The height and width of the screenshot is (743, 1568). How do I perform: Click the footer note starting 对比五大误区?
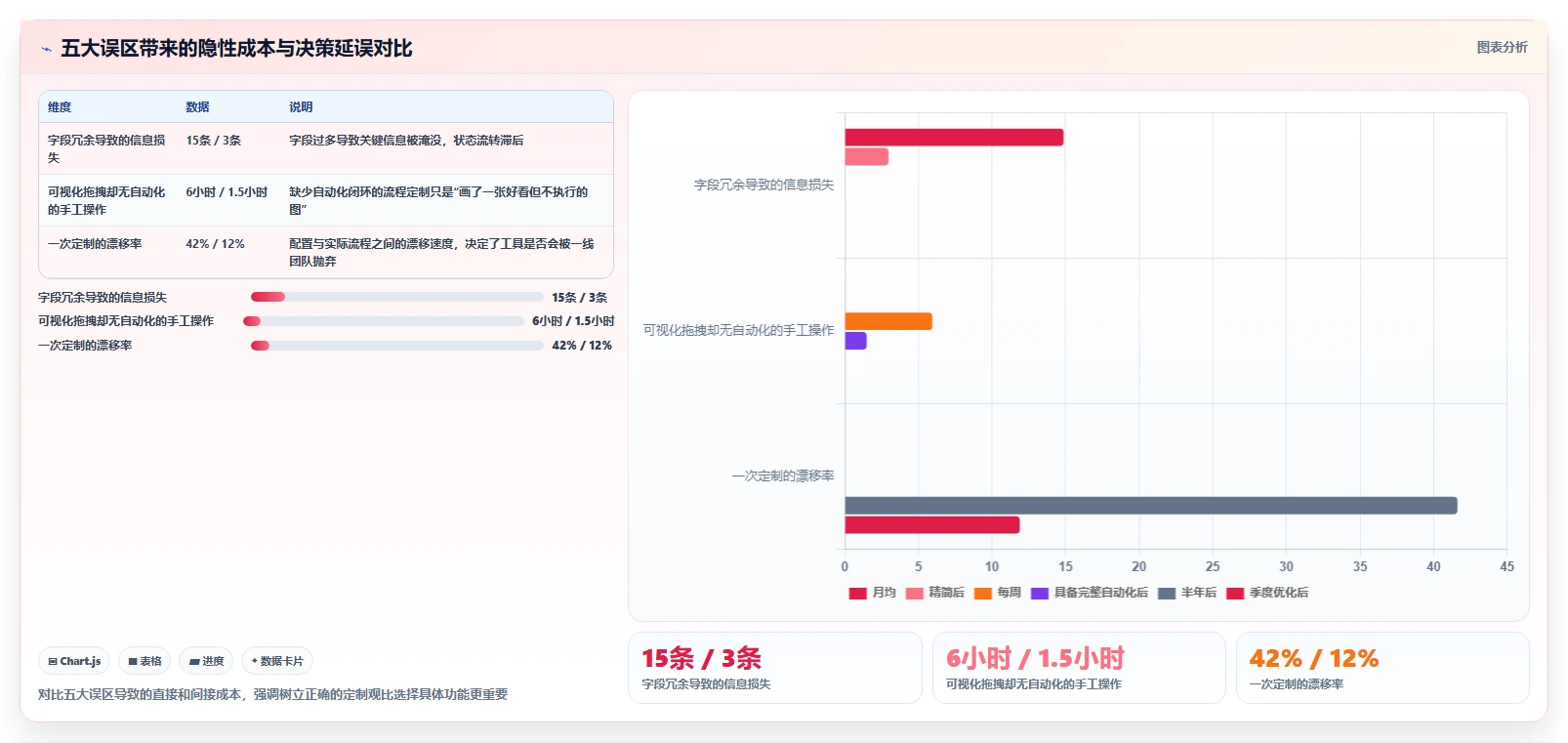pyautogui.click(x=272, y=694)
